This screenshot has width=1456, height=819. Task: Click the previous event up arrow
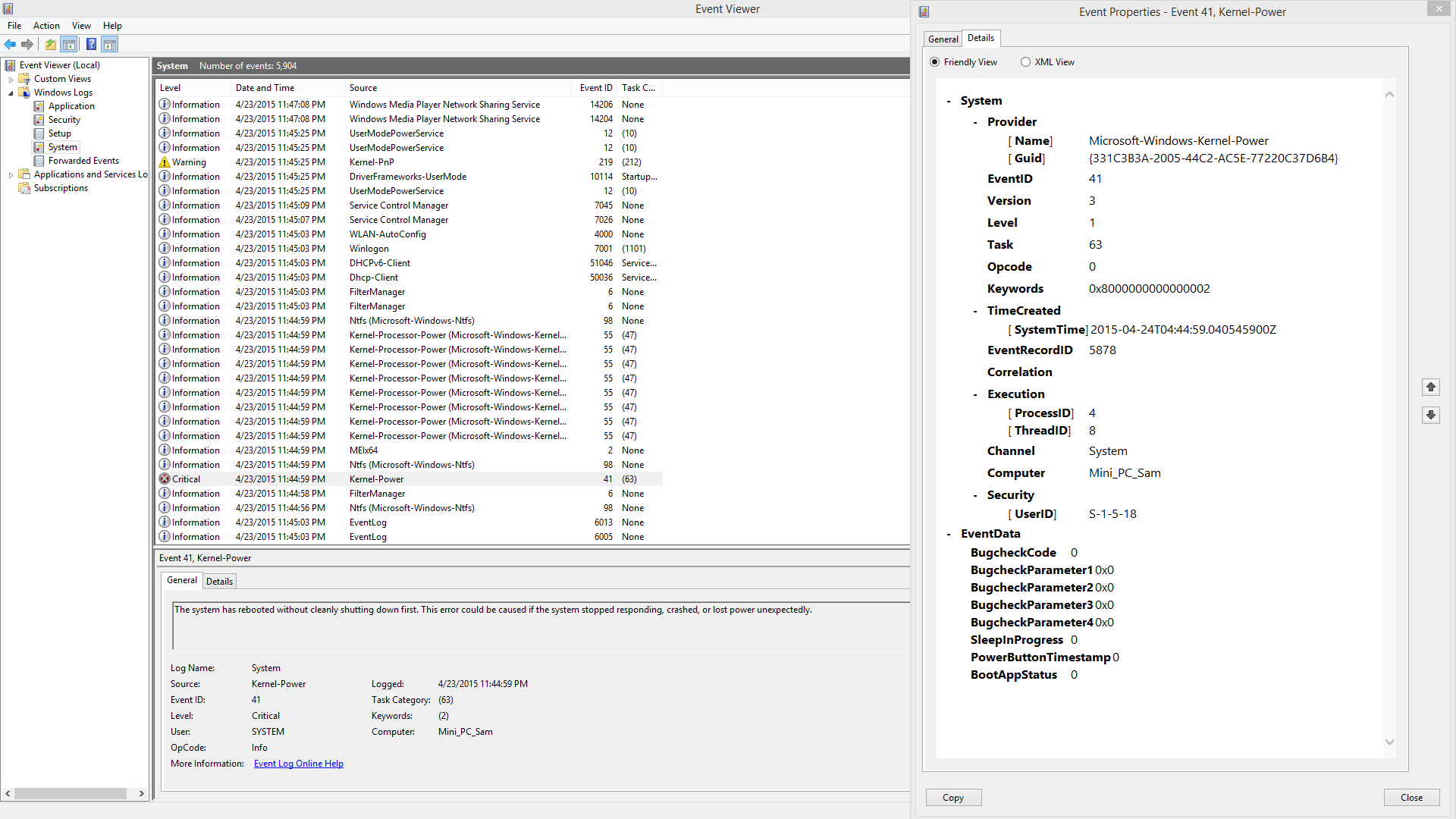point(1430,388)
